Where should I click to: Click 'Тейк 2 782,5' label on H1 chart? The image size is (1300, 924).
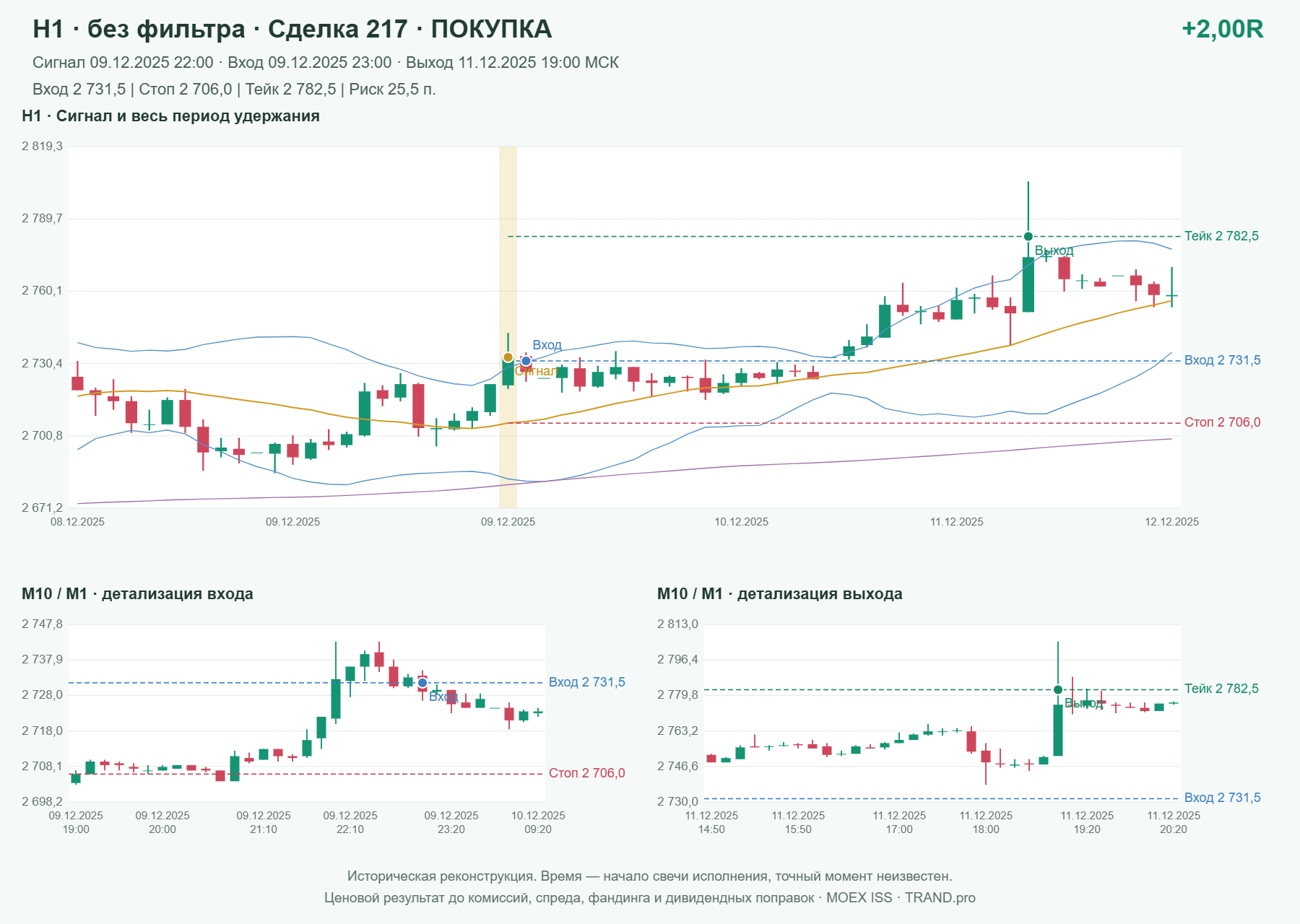[x=1221, y=236]
